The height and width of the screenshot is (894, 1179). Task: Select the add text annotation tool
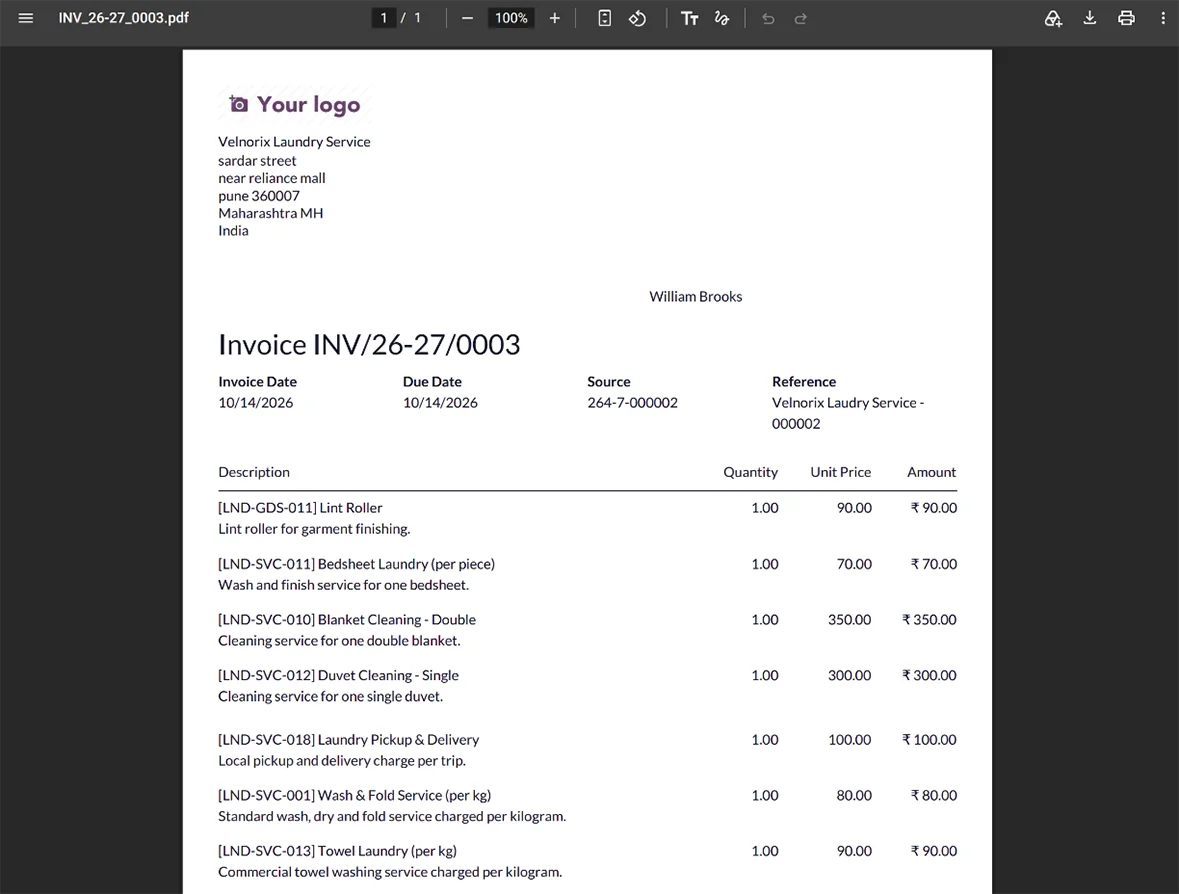pos(690,18)
